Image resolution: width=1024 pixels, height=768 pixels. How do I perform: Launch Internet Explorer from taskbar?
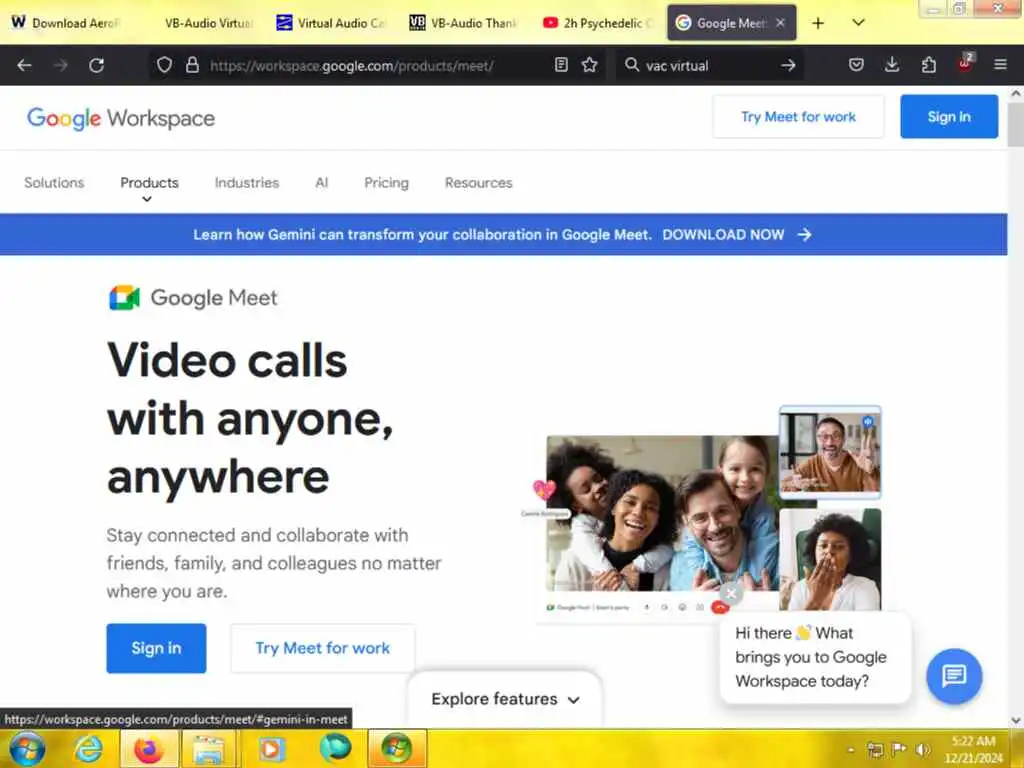tap(89, 749)
